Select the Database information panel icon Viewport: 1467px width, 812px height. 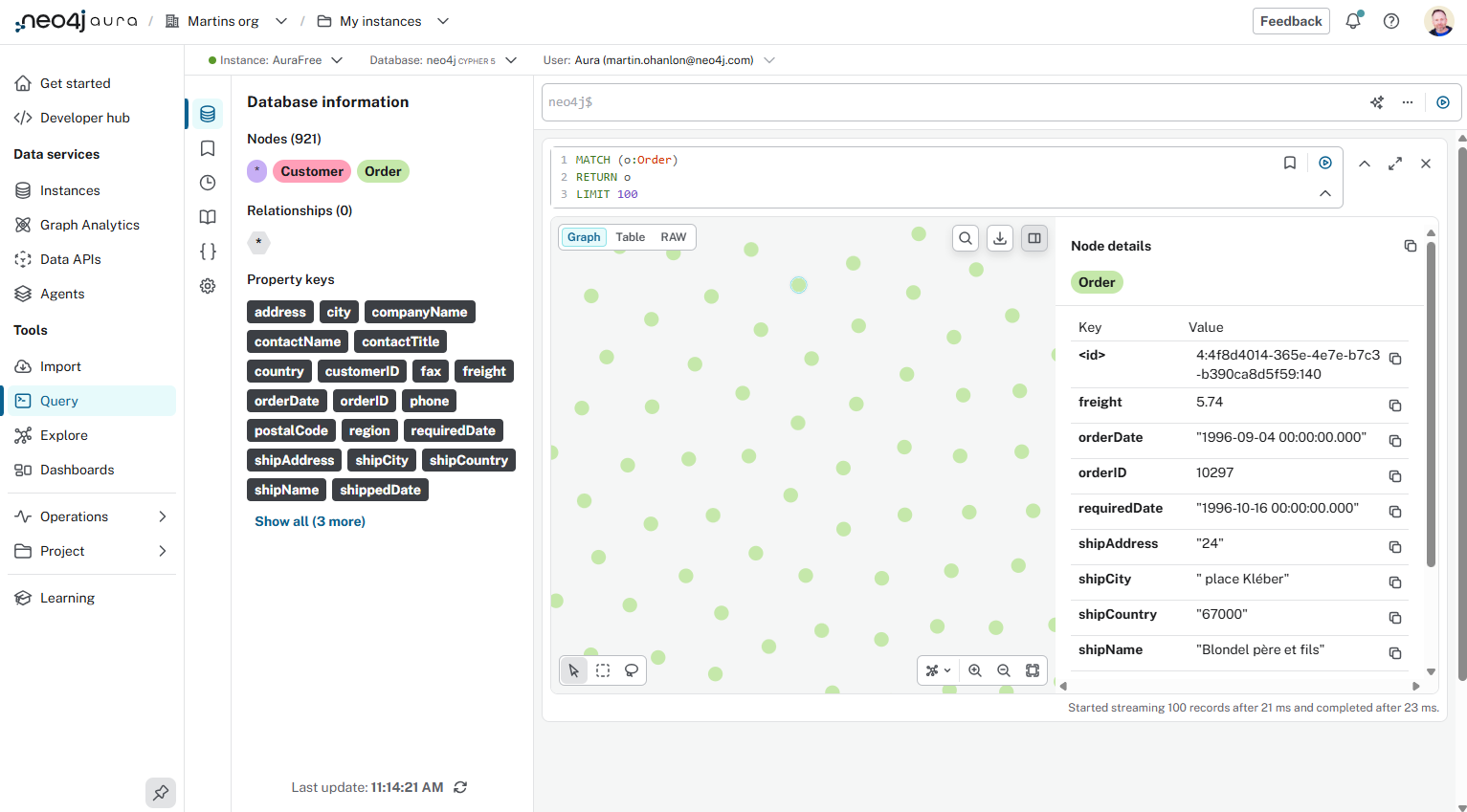click(207, 113)
